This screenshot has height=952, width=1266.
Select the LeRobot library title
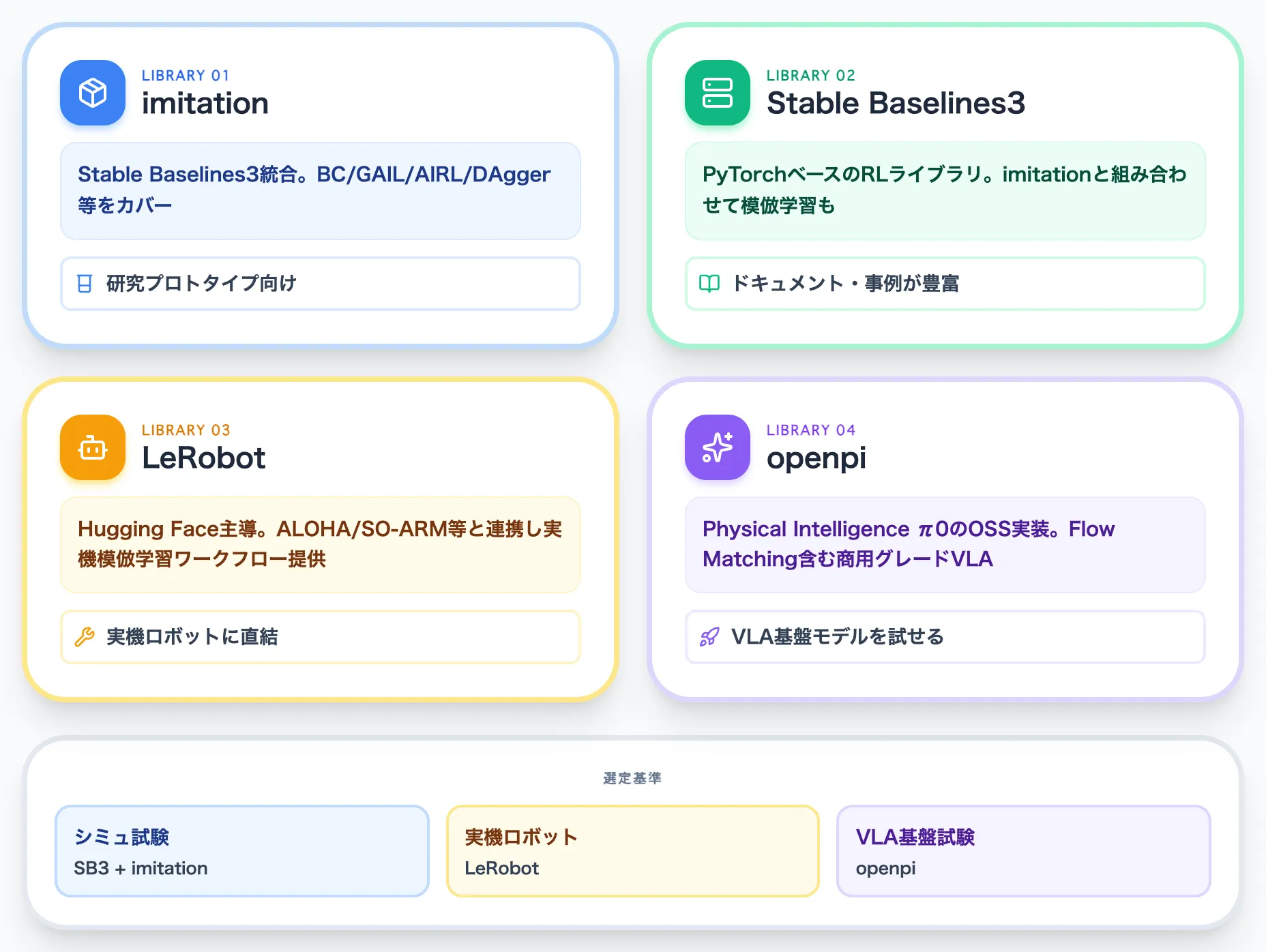(203, 458)
